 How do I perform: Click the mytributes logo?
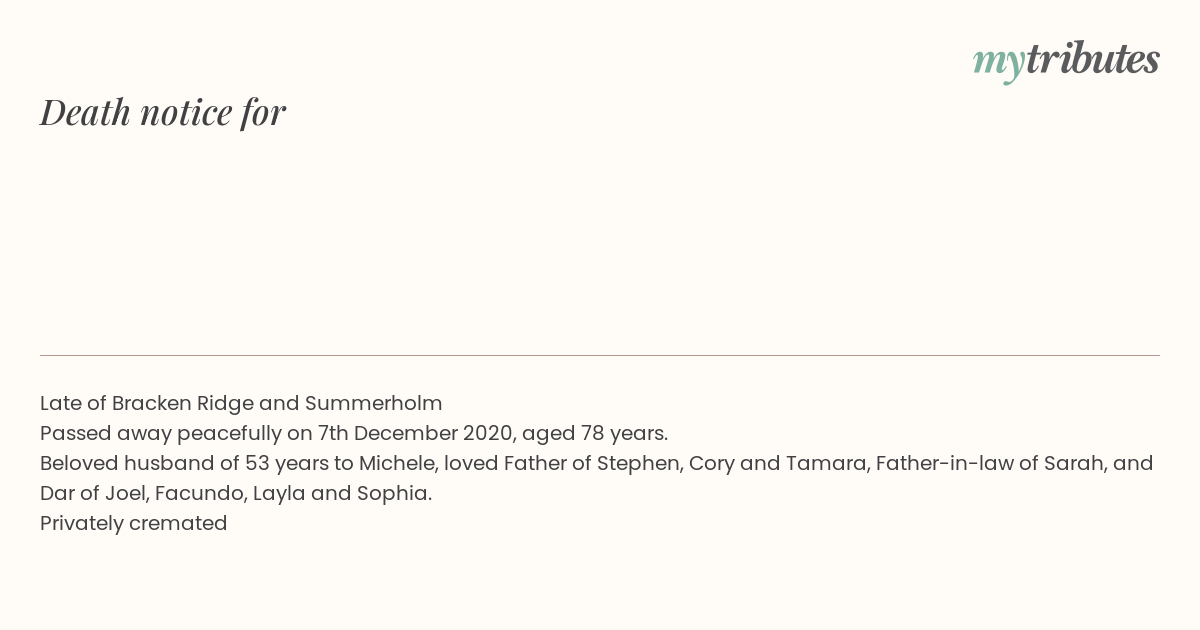click(1066, 60)
